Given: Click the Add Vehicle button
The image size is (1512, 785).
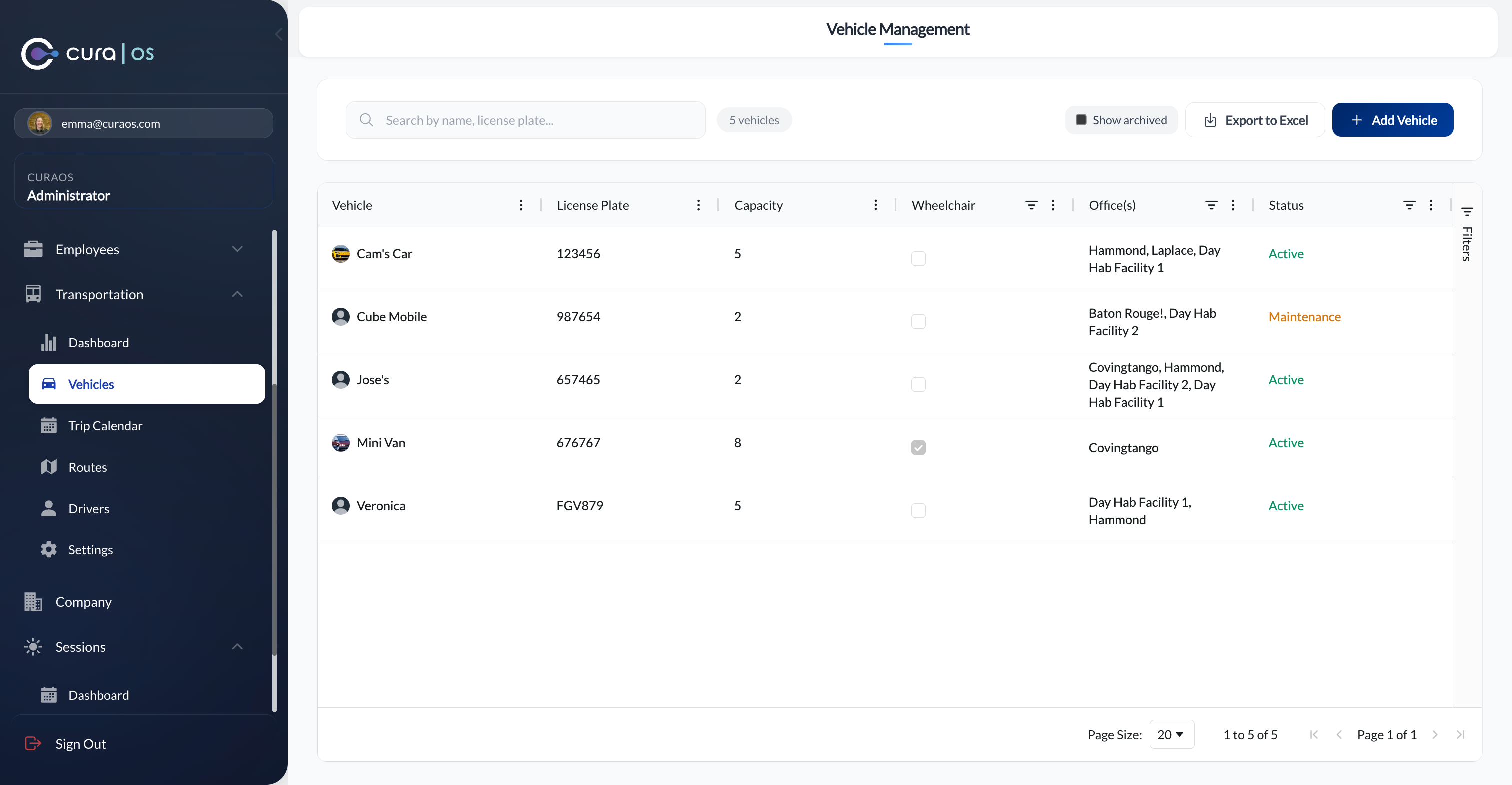Looking at the screenshot, I should 1393,120.
